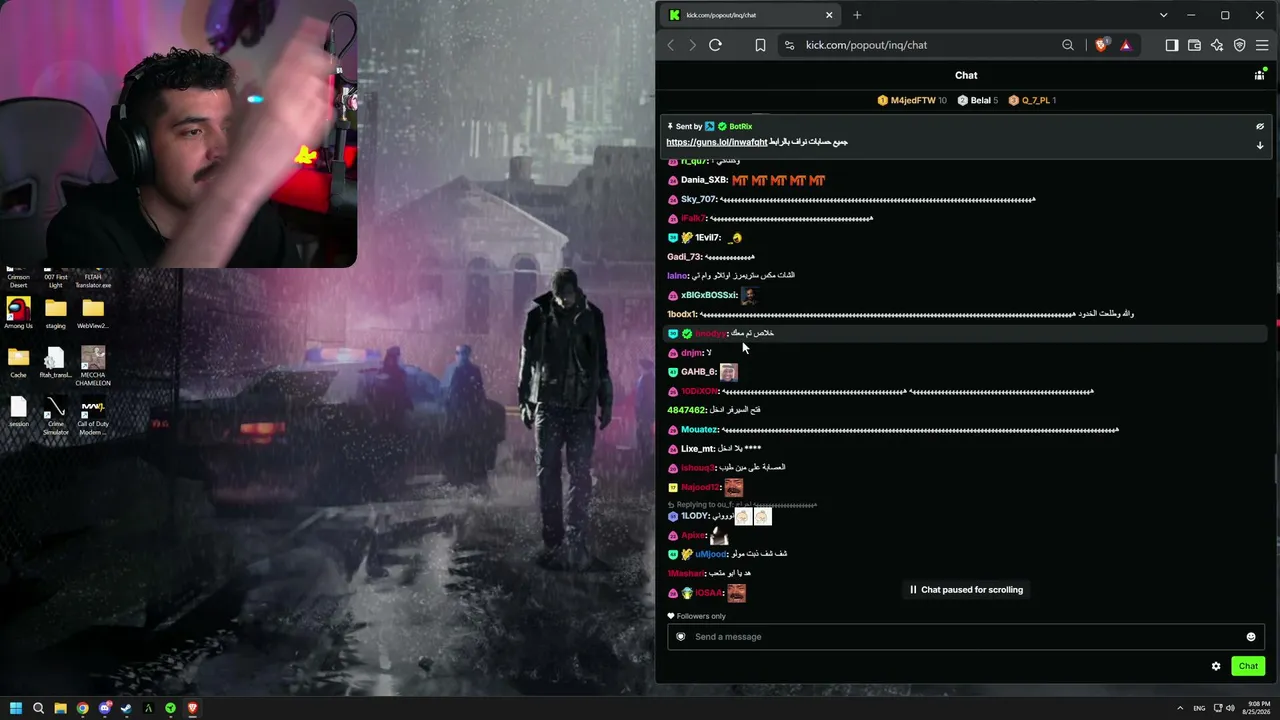Show the chat viewers list icon
This screenshot has width=1280, height=720.
click(x=1259, y=75)
